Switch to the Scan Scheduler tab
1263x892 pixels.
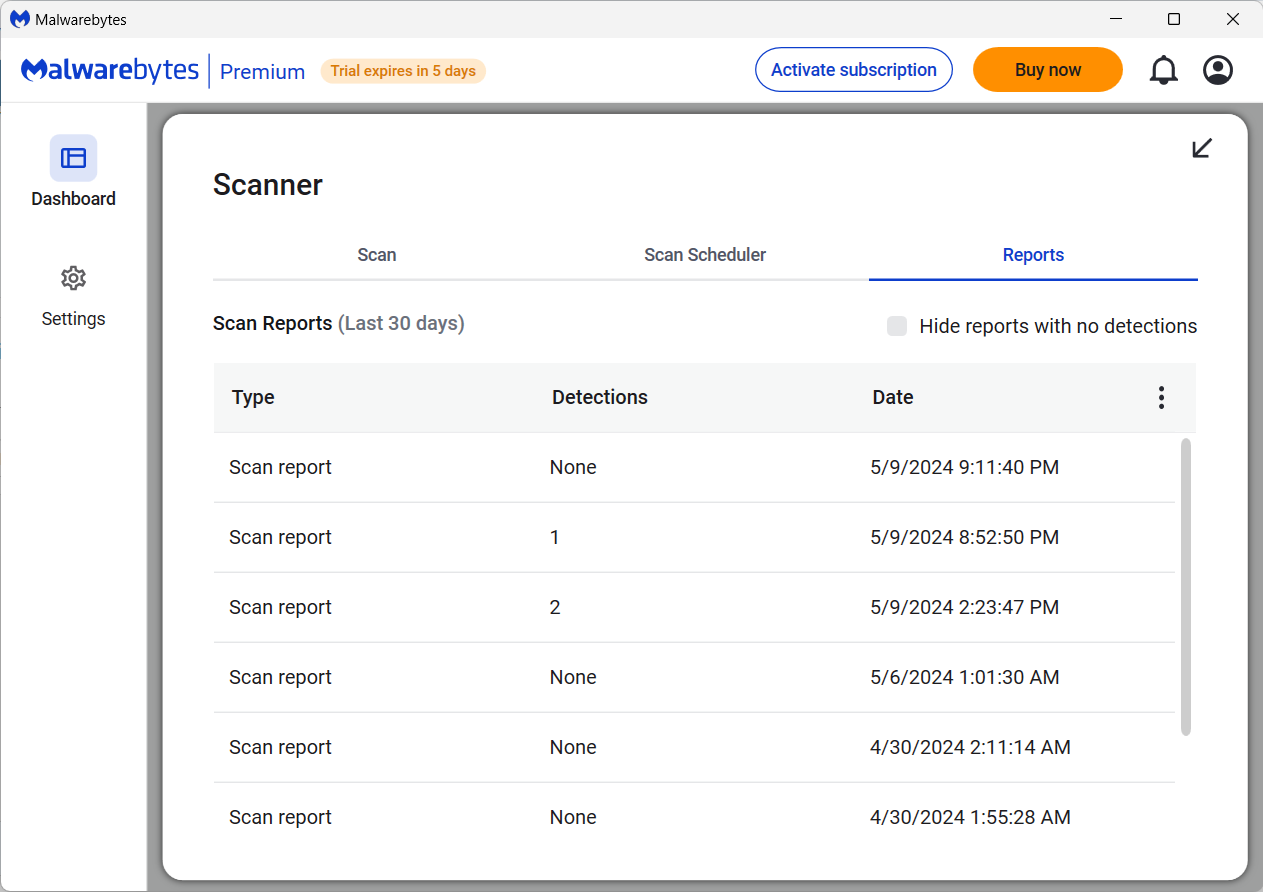point(705,255)
